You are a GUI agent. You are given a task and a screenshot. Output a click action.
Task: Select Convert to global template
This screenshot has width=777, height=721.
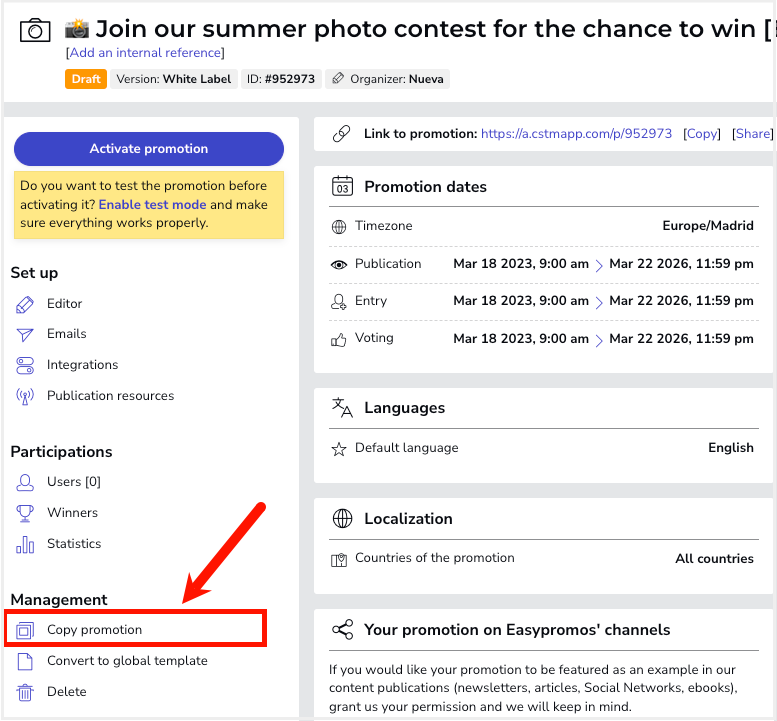(x=127, y=661)
